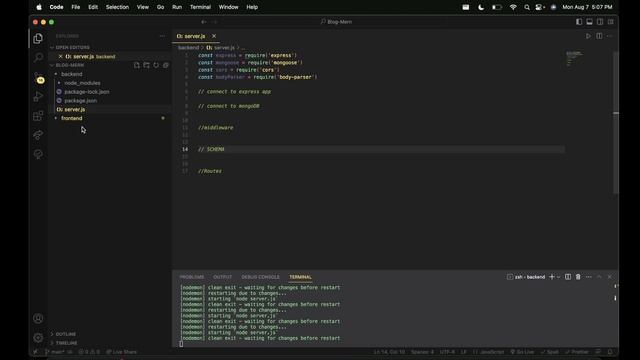Close the terminal panel

click(x=610, y=277)
